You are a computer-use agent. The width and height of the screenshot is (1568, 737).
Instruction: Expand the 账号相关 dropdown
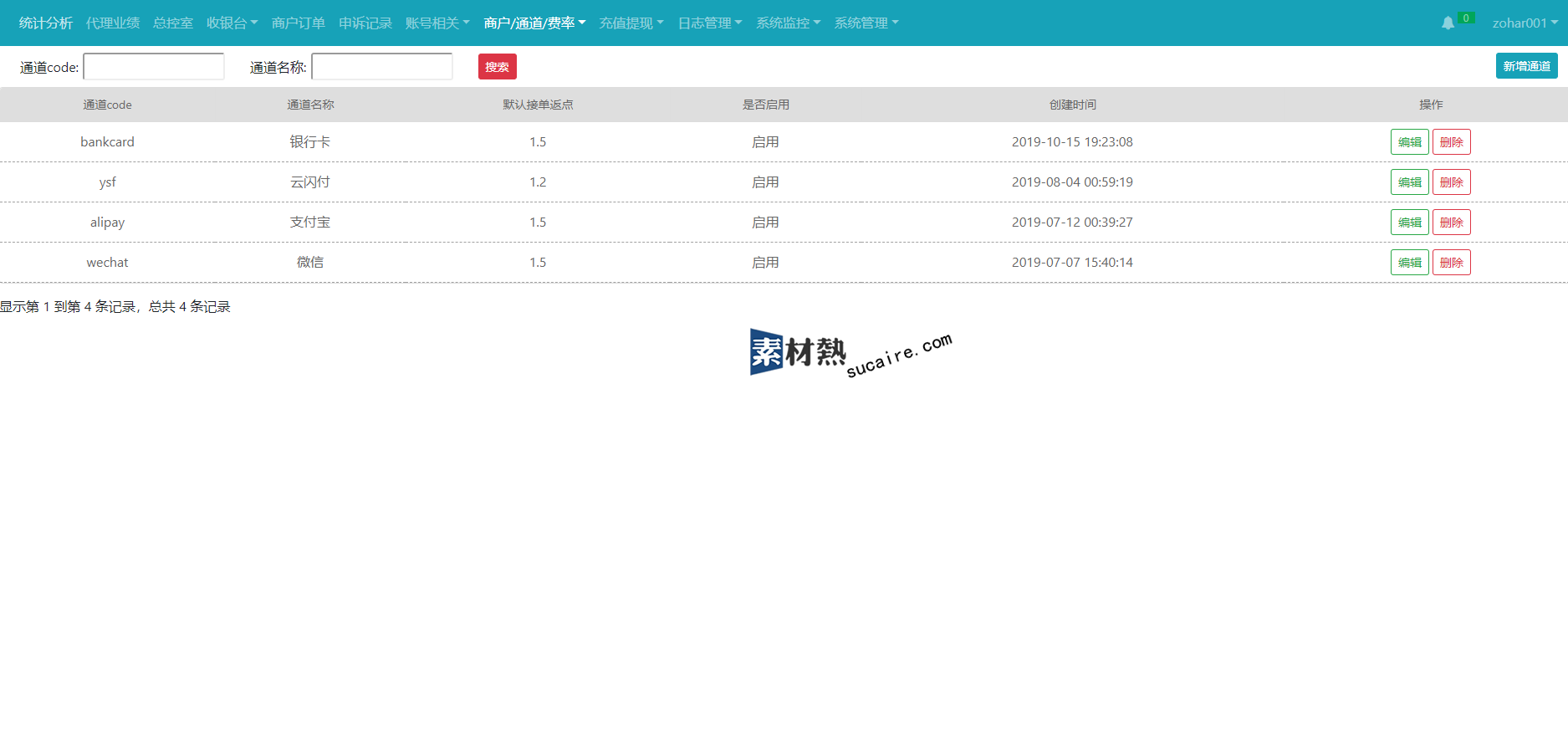(x=437, y=23)
